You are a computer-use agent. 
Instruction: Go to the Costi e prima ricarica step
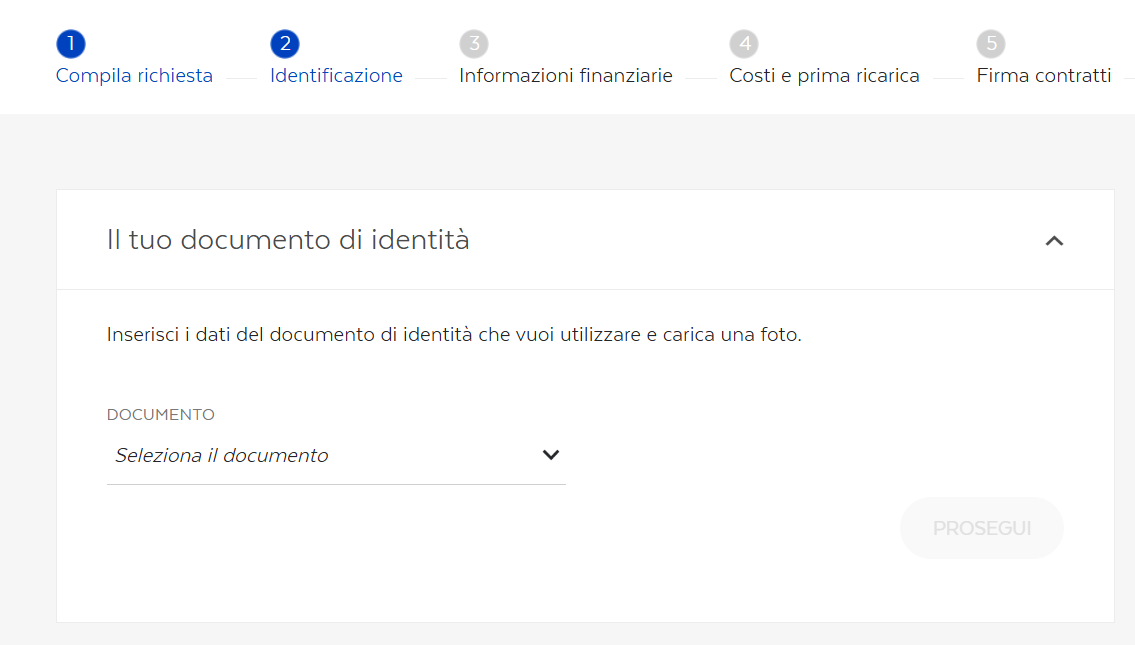pyautogui.click(x=824, y=75)
